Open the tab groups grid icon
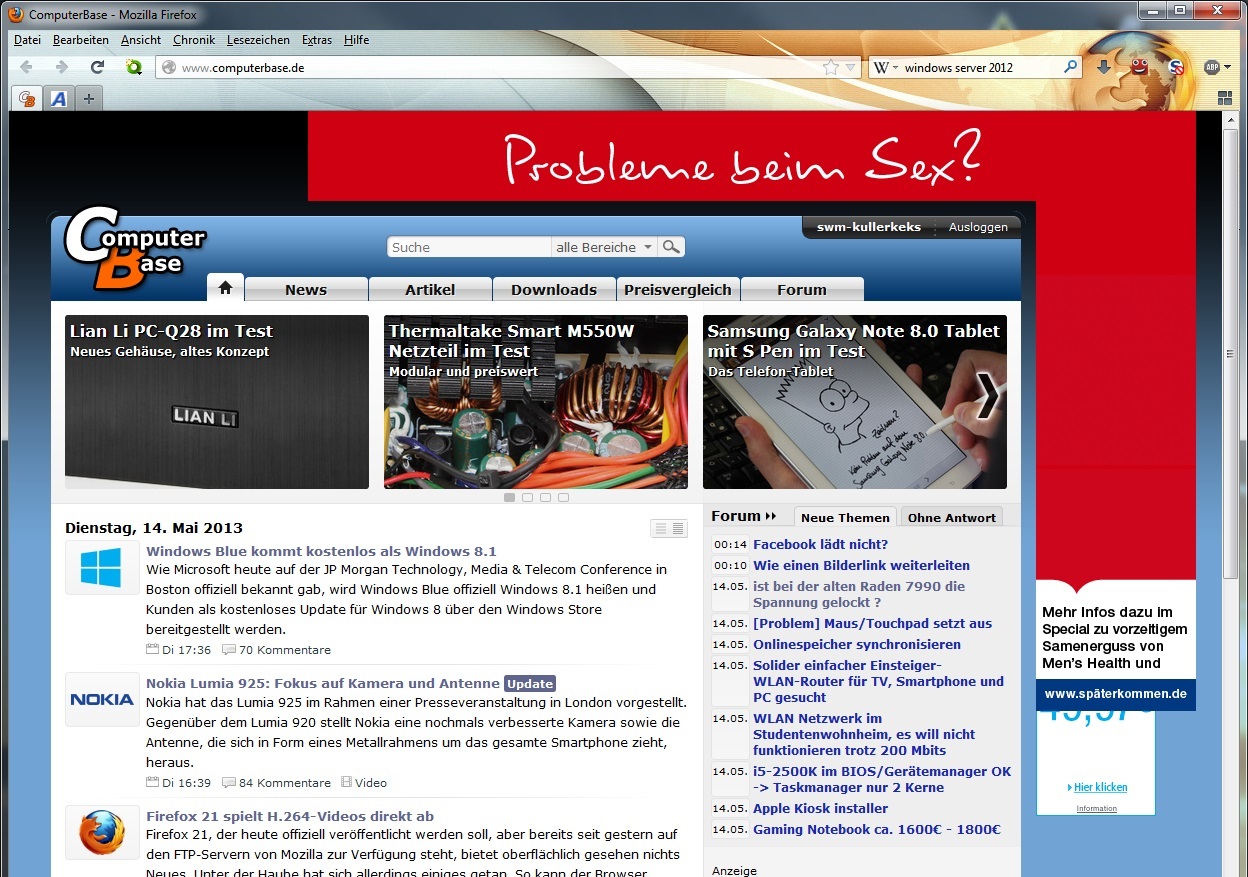 (1224, 98)
